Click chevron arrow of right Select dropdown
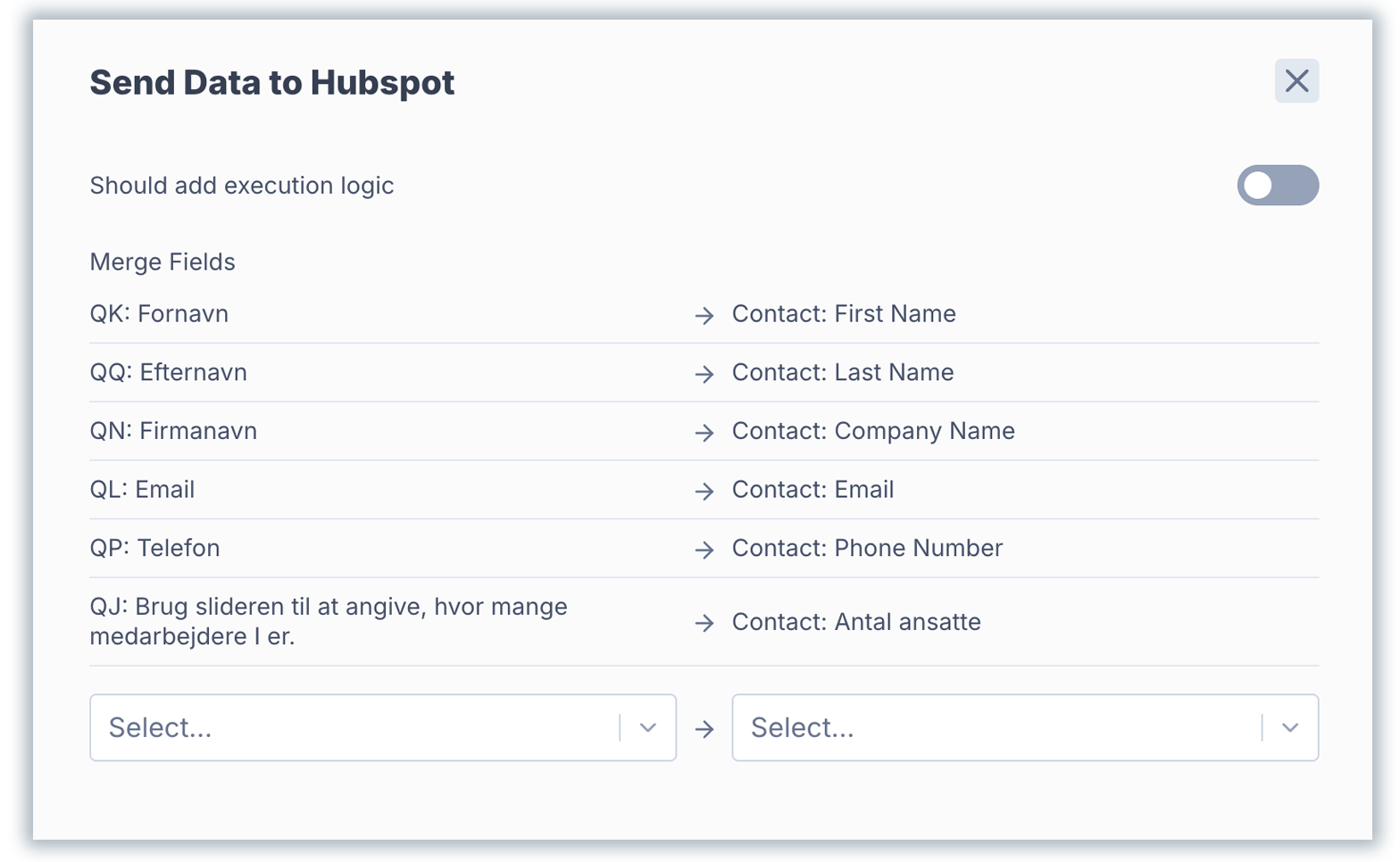The height and width of the screenshot is (862, 1400). [1290, 728]
